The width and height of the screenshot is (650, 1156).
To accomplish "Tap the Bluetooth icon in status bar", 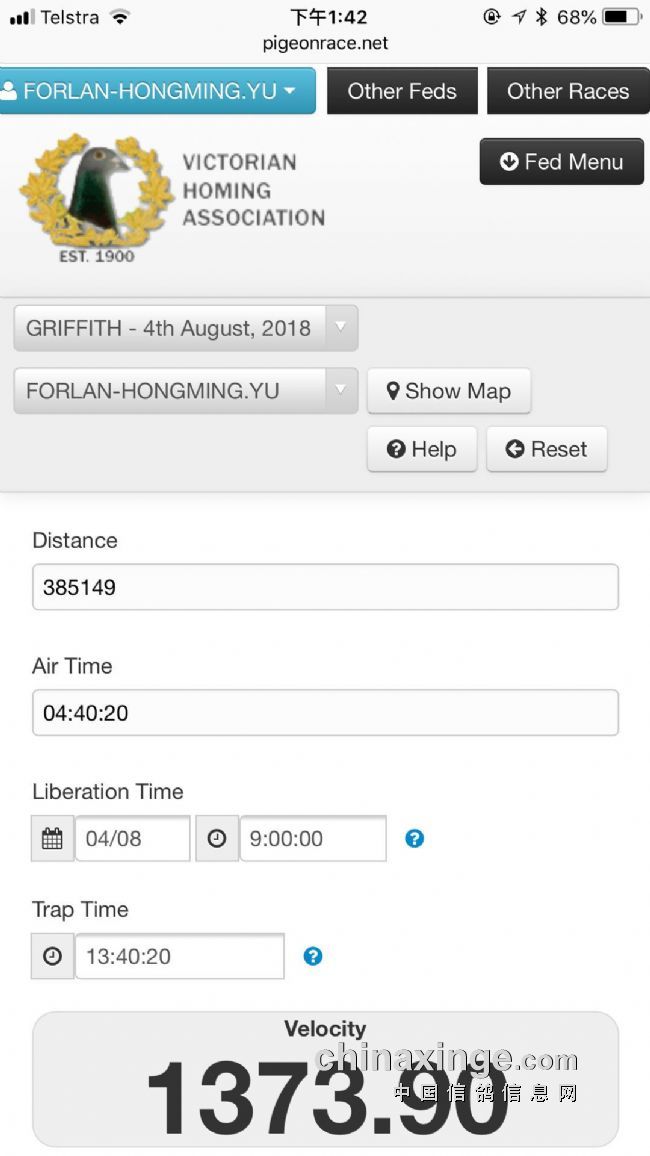I will 542,17.
